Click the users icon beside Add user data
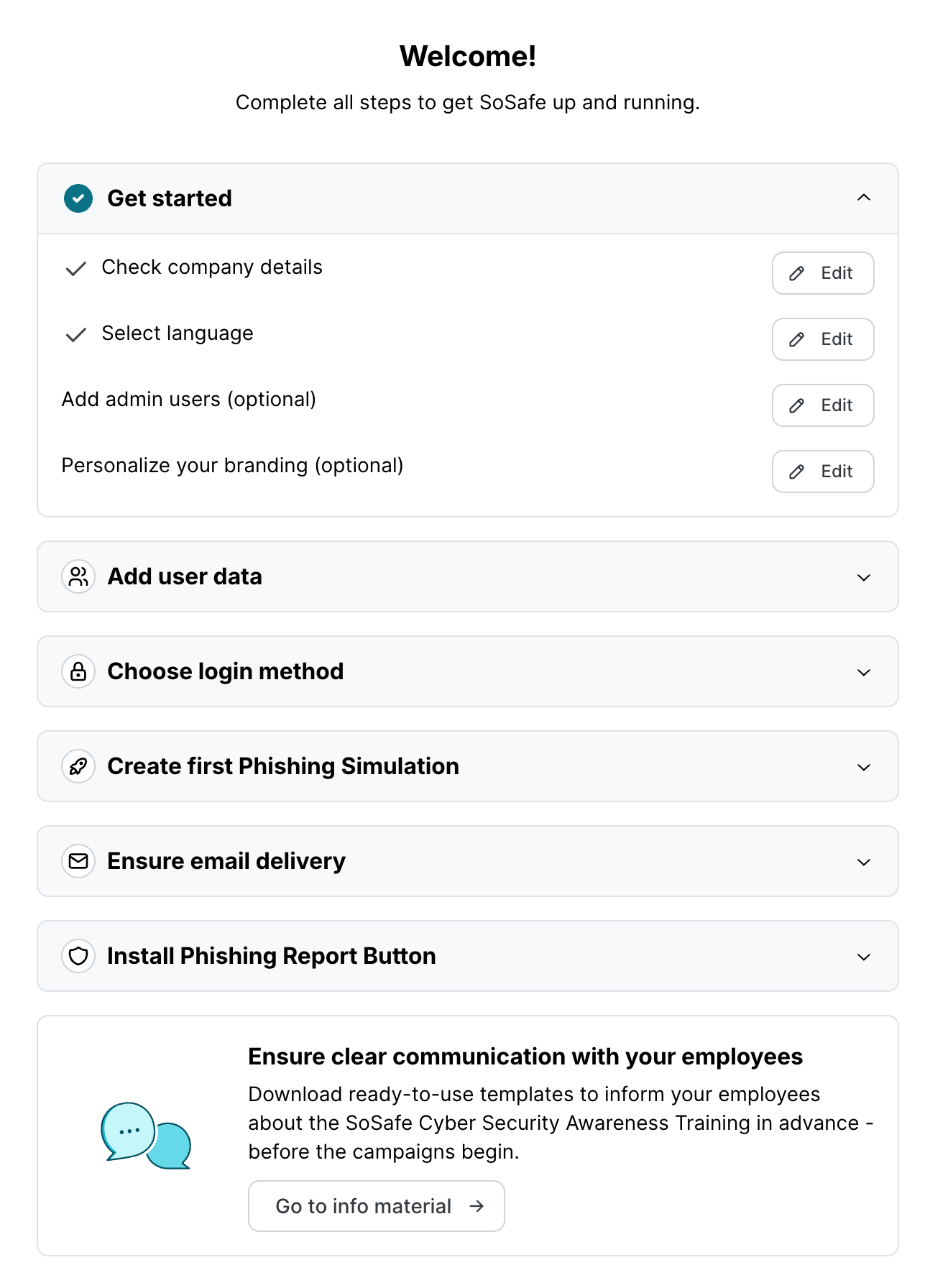This screenshot has width=930, height=1288. (78, 576)
